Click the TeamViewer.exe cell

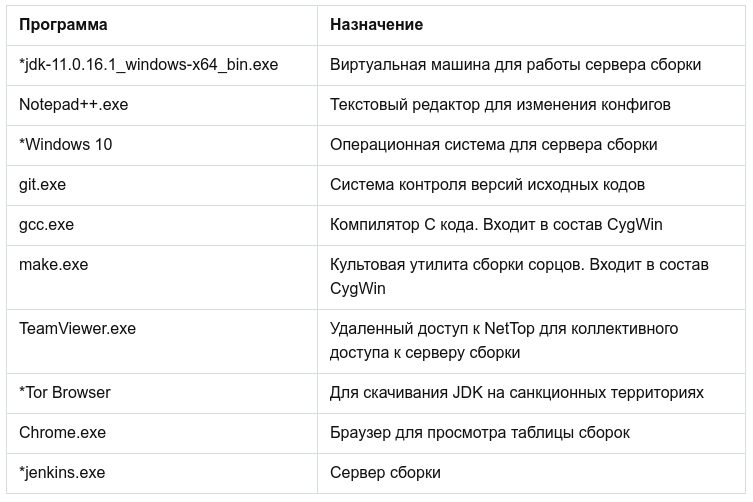(x=162, y=341)
